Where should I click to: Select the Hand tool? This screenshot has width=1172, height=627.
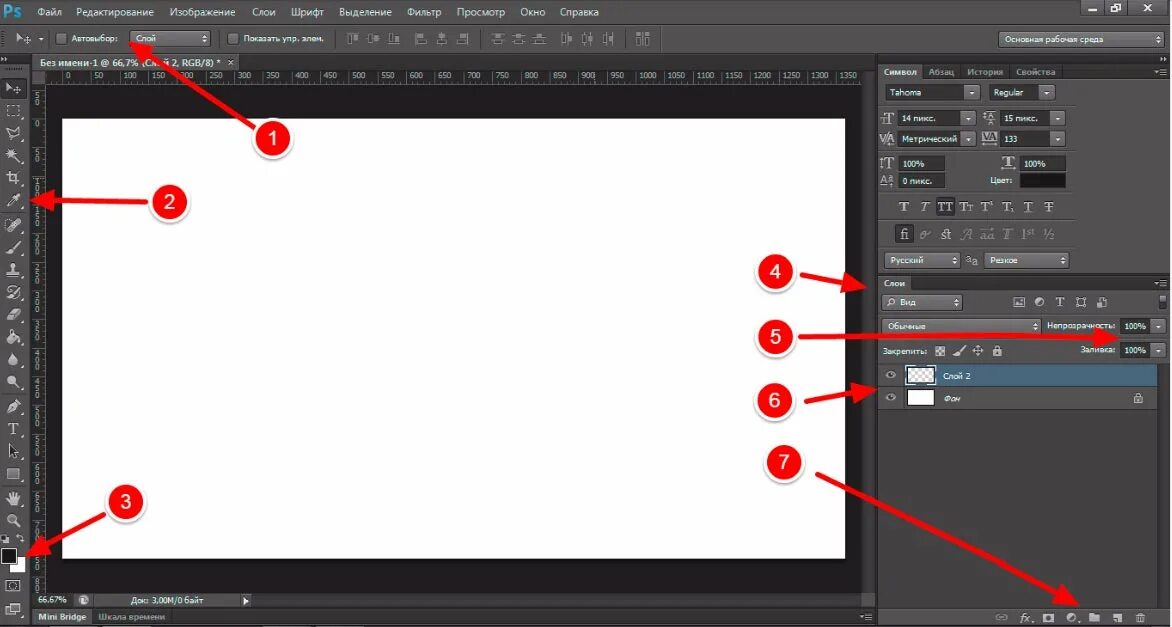pos(13,498)
